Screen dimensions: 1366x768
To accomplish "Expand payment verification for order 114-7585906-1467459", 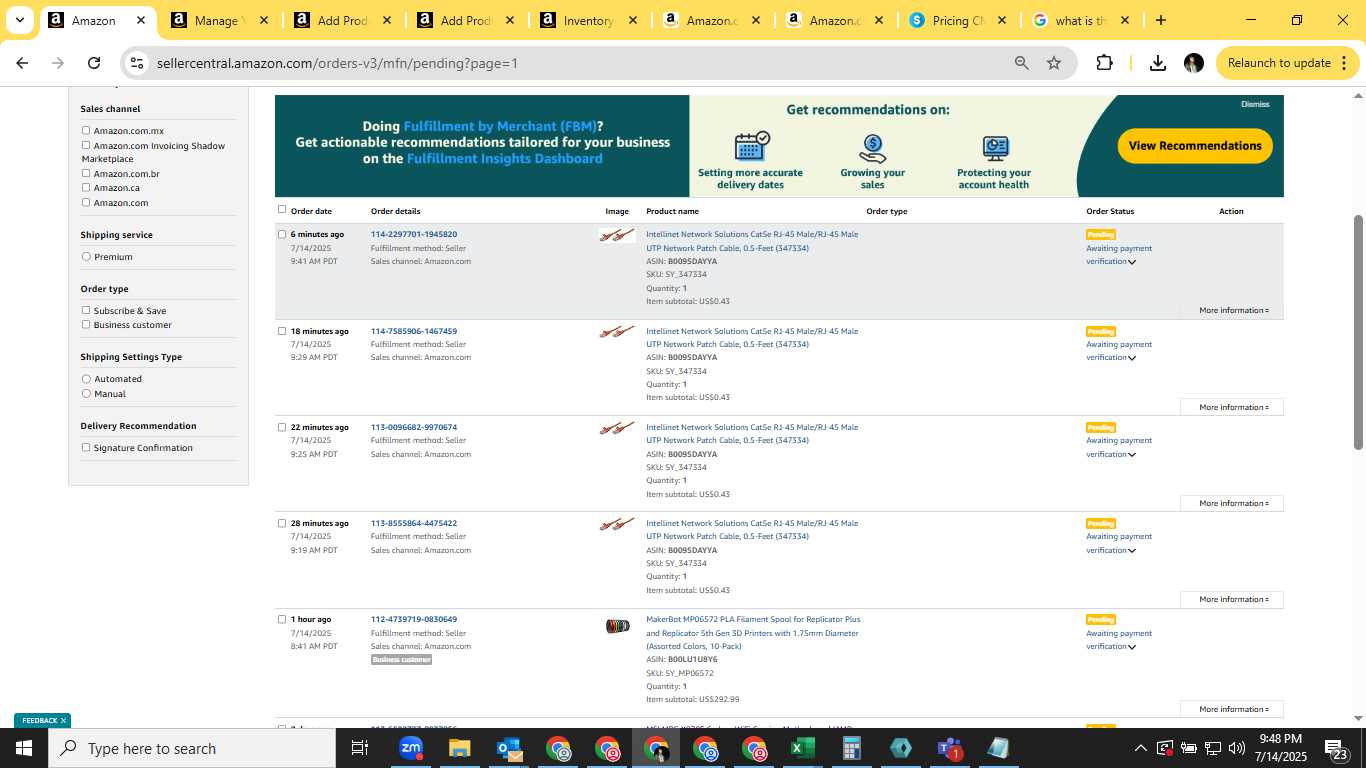I will point(1132,358).
